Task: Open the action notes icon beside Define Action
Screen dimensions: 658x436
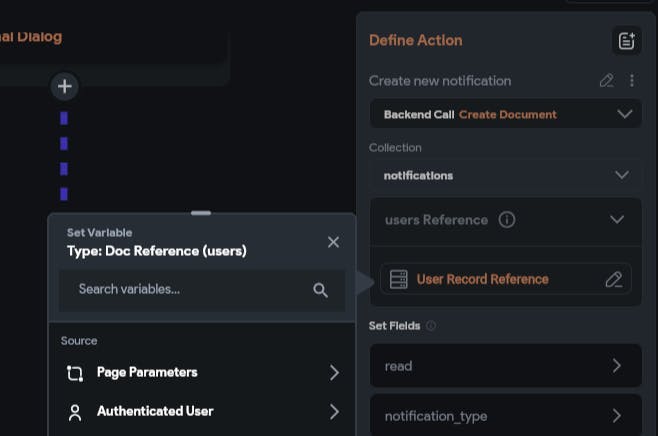Action: [626, 41]
